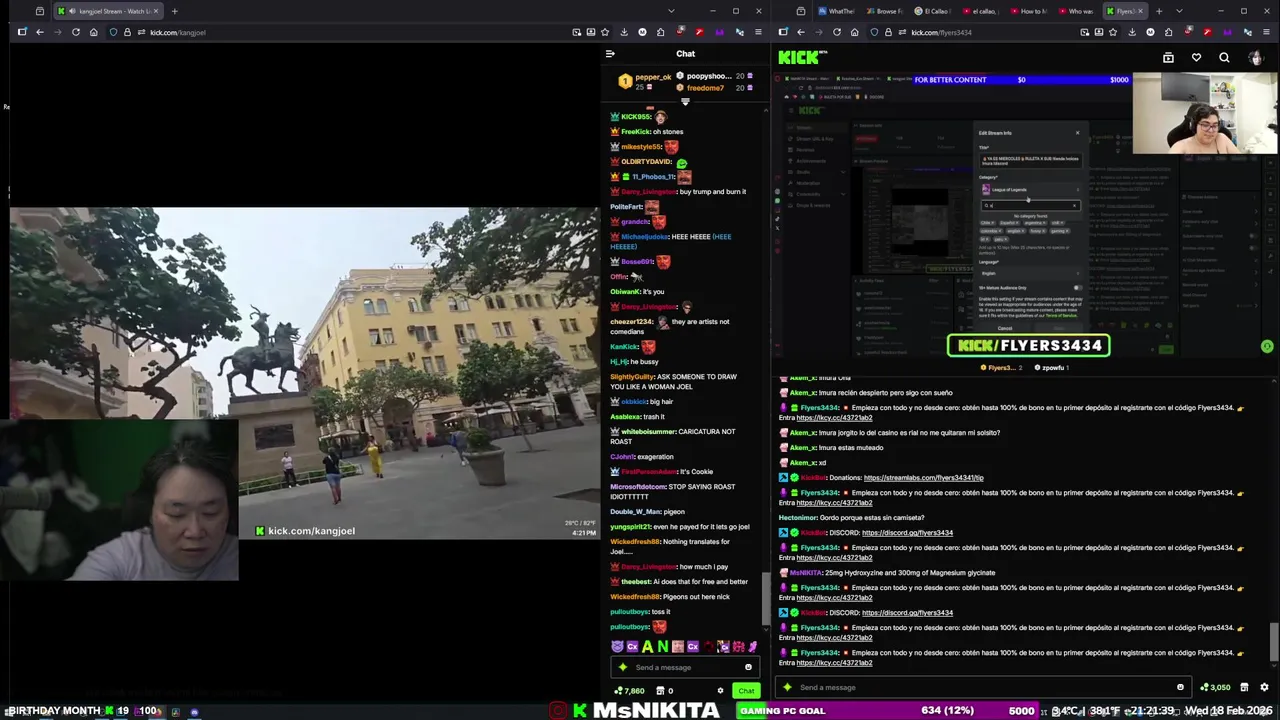Open chat settings gear in flyers3434 chat

point(1264,687)
